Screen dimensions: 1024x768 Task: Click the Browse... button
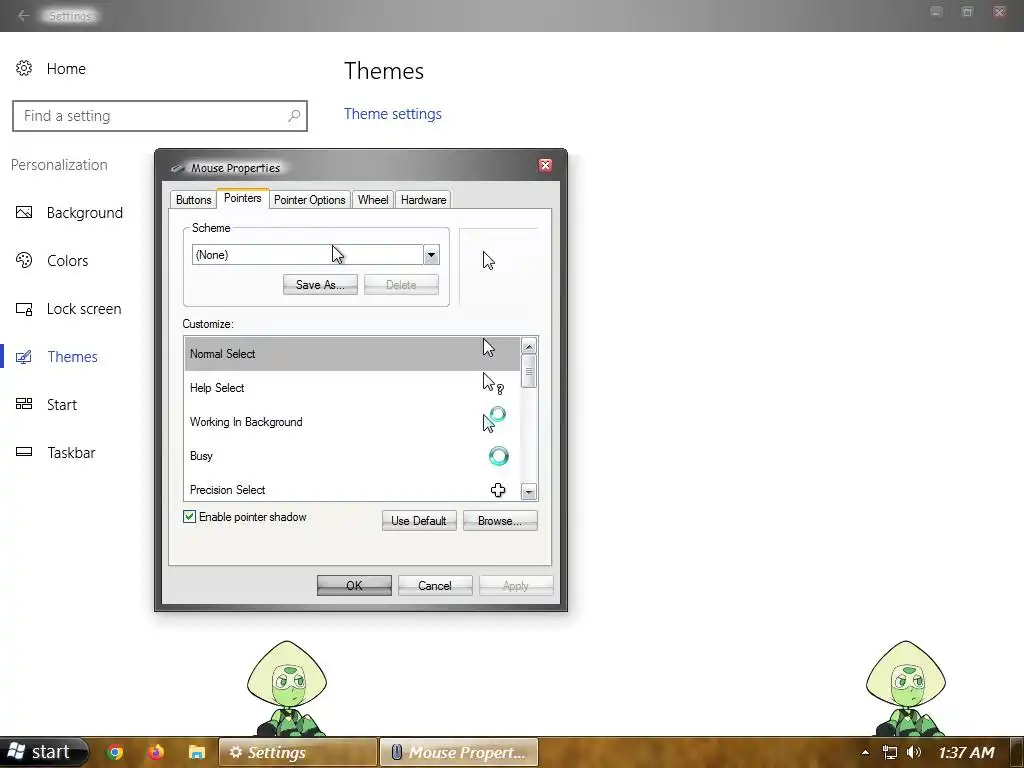(500, 520)
